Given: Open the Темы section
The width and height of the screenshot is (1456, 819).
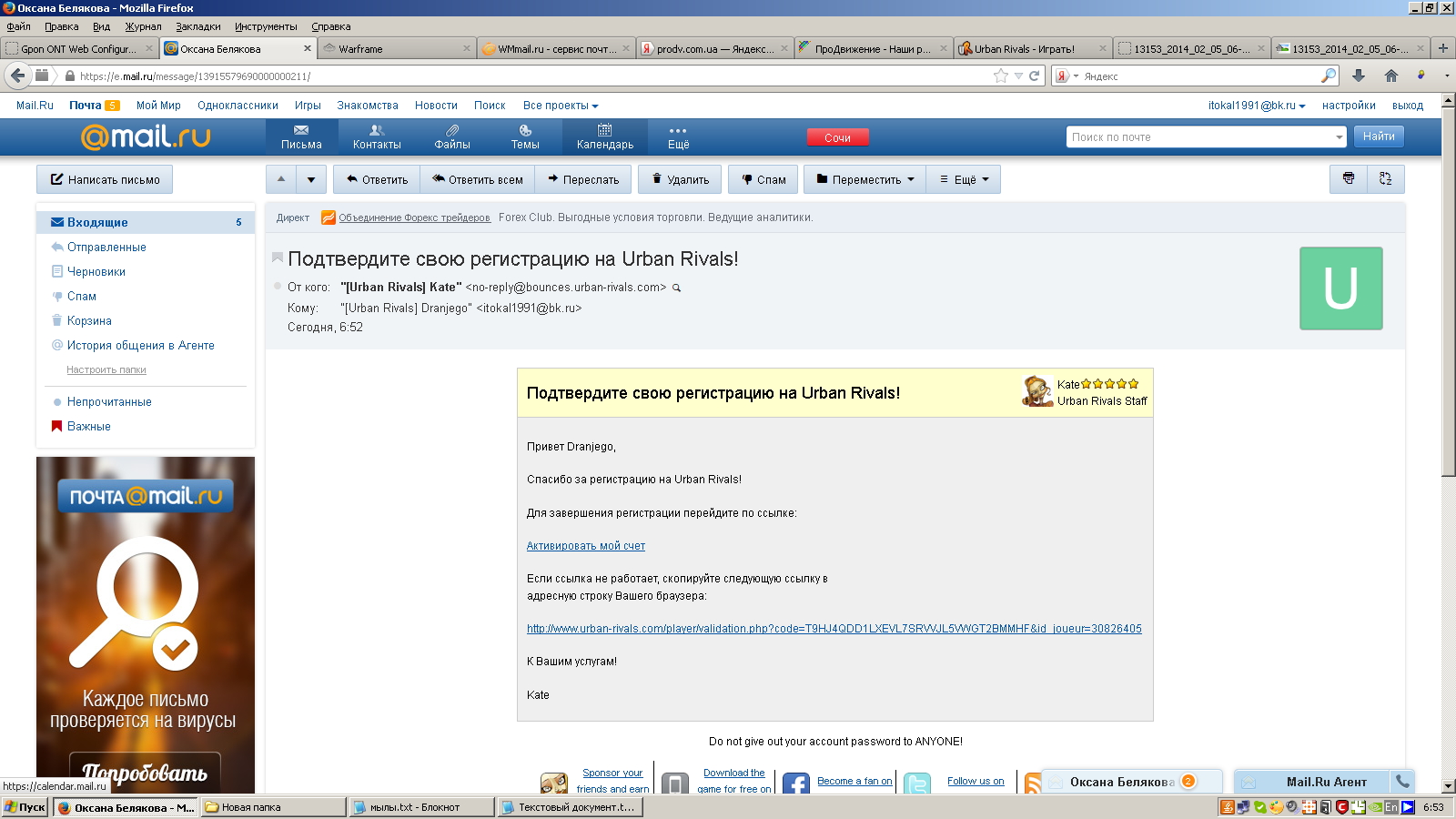Looking at the screenshot, I should [x=525, y=136].
